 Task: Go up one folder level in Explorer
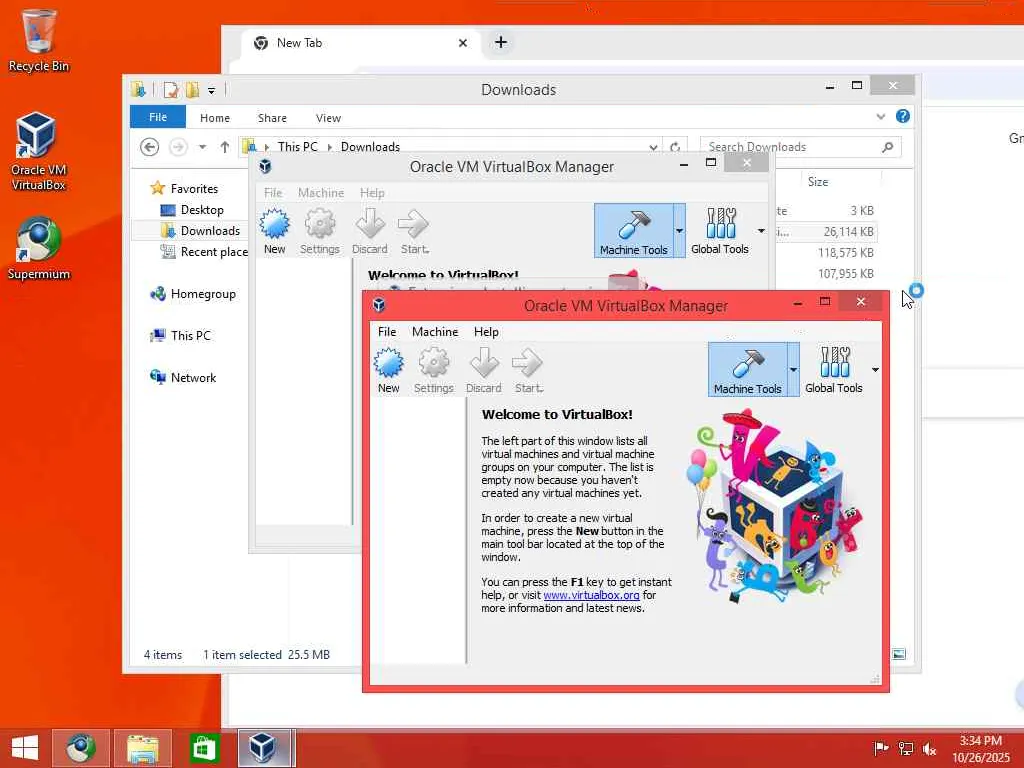tap(225, 147)
